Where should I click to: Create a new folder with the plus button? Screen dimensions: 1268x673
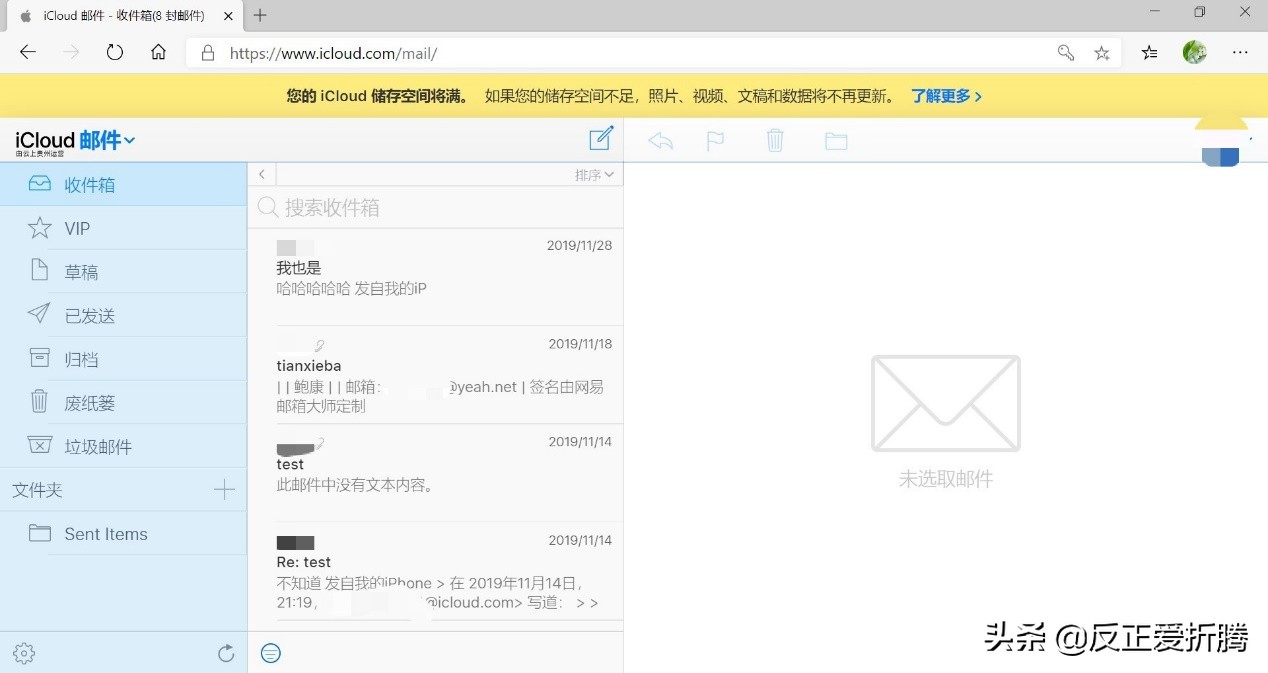point(224,490)
